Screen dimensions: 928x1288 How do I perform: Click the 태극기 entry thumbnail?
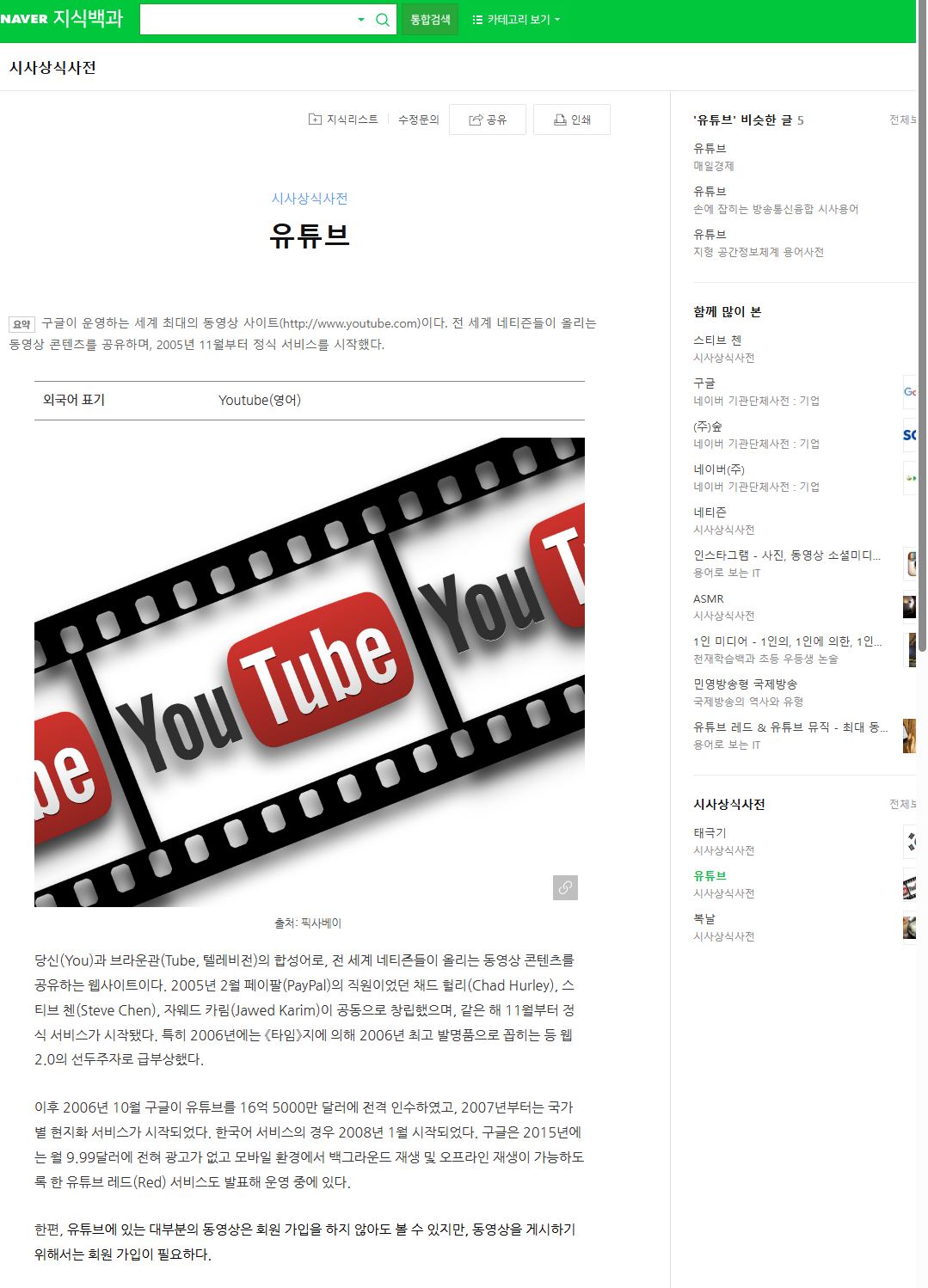coord(909,842)
